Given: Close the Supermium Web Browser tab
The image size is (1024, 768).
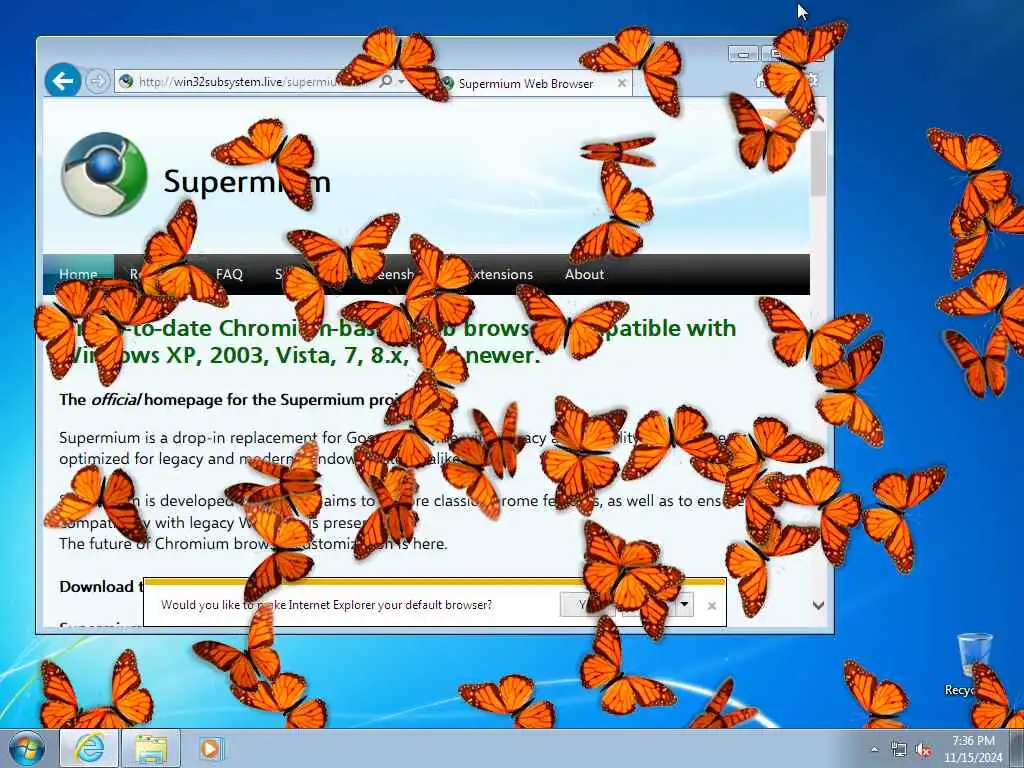Looking at the screenshot, I should click(622, 83).
